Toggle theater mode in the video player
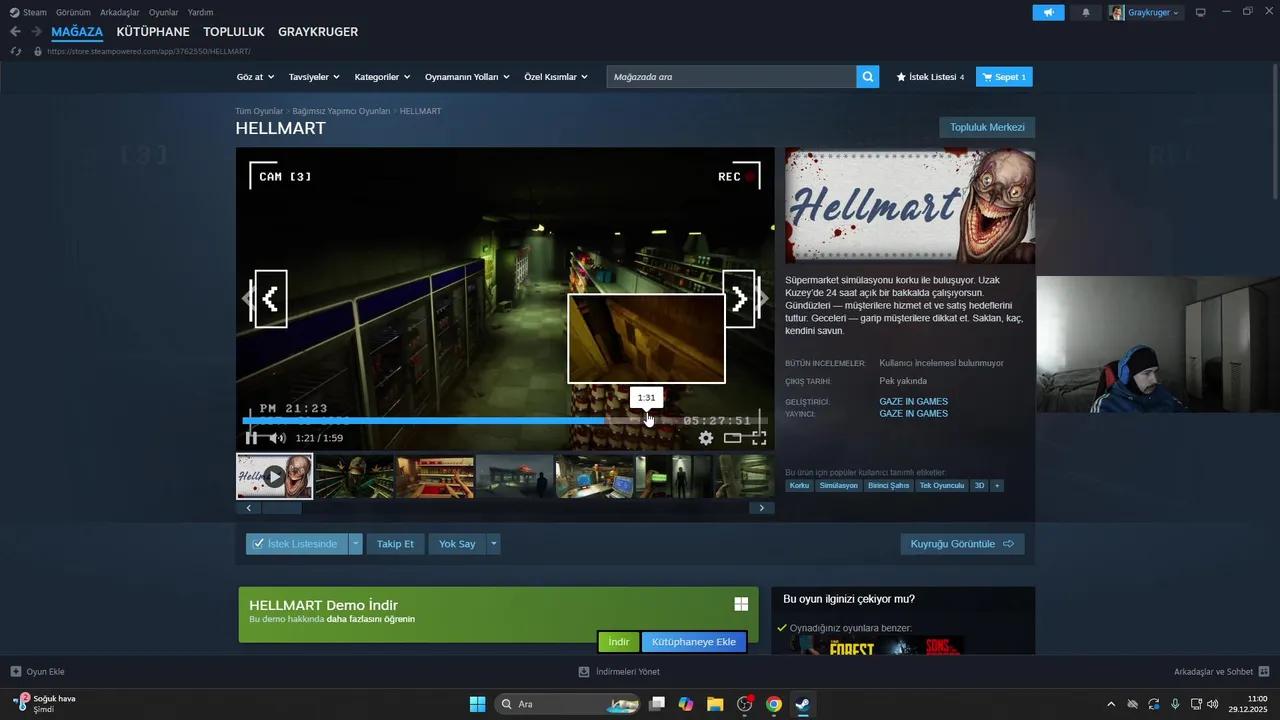The image size is (1280, 720). point(733,438)
